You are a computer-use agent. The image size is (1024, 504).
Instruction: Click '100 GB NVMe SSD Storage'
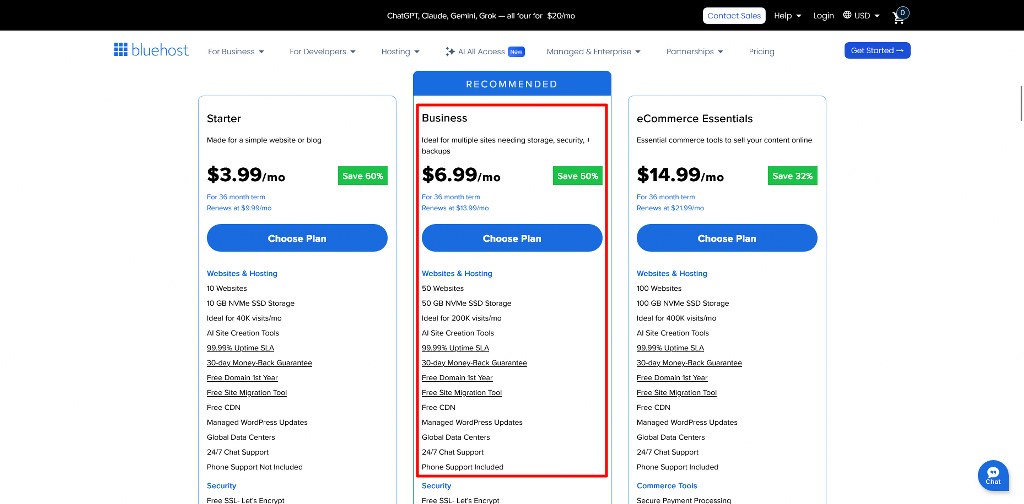coord(682,304)
